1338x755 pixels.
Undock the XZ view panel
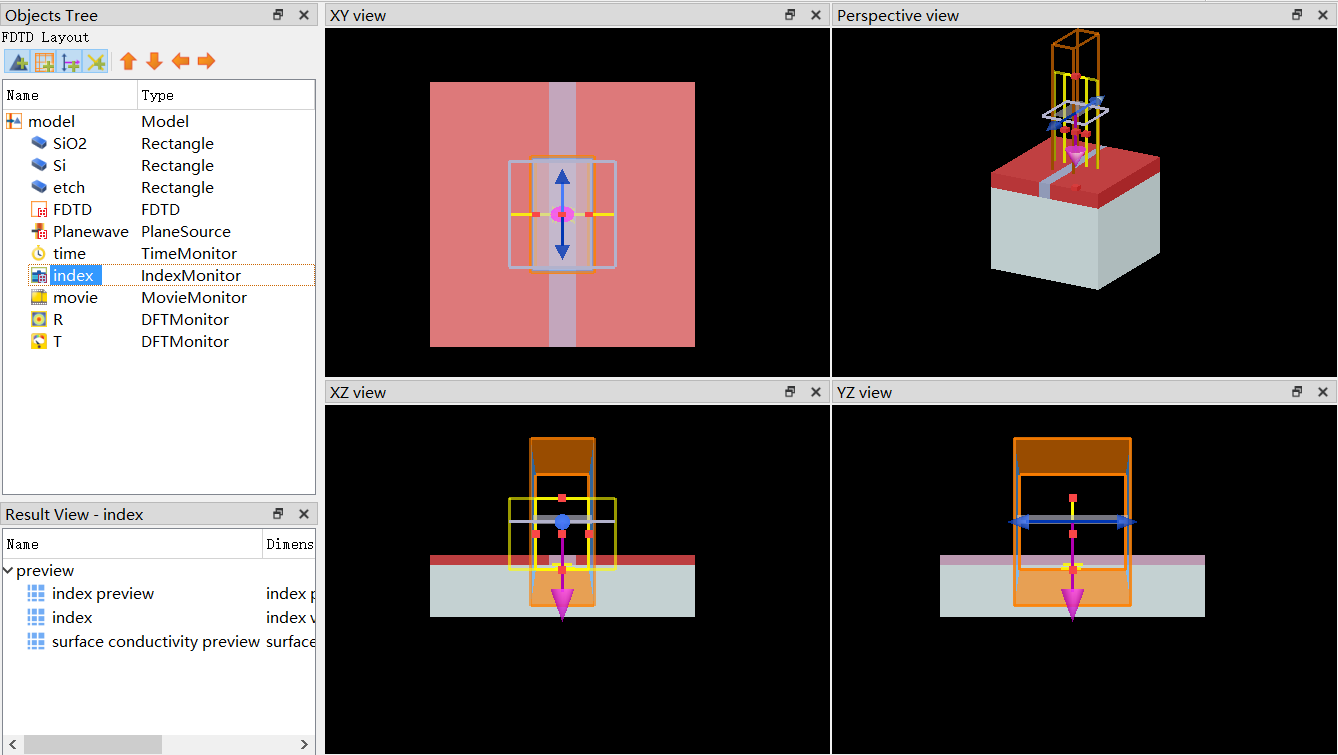790,392
